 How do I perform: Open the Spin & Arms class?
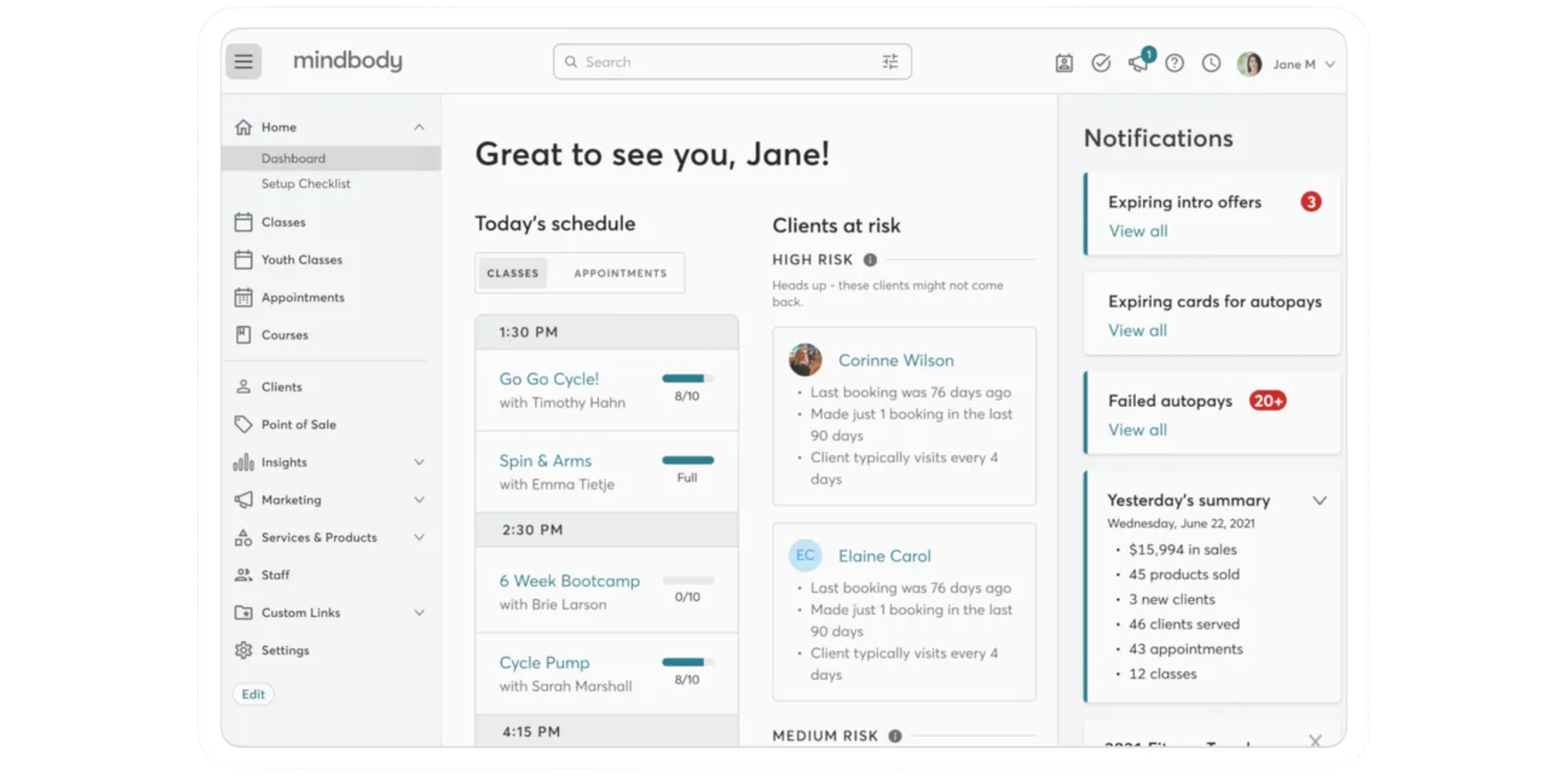click(545, 461)
